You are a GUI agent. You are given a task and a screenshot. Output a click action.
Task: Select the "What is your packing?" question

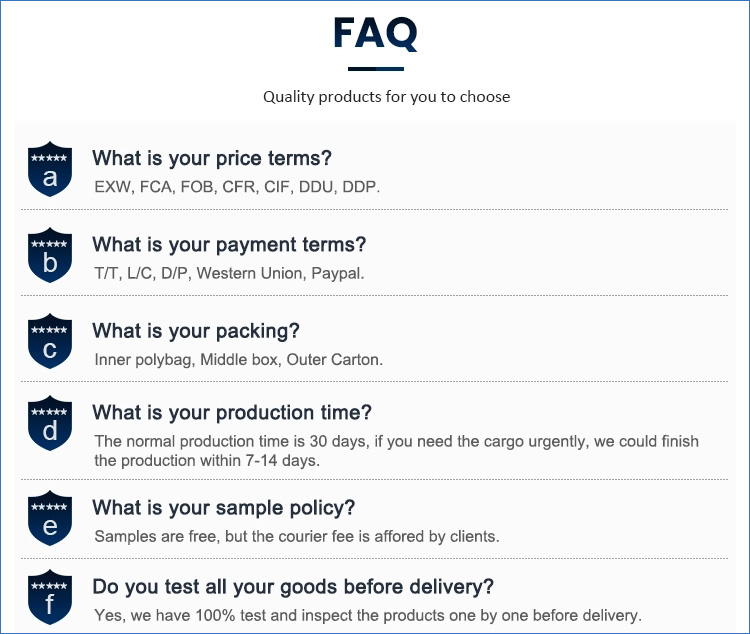click(196, 331)
